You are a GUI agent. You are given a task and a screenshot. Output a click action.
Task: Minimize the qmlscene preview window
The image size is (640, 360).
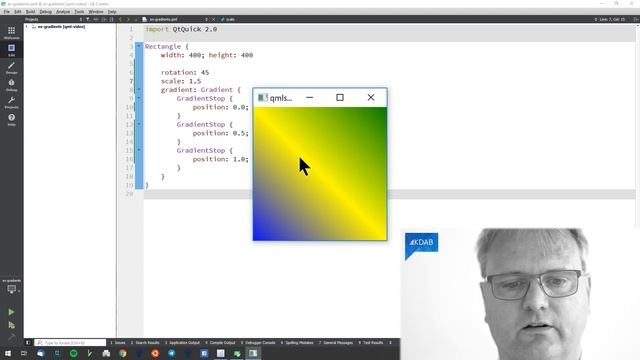(x=309, y=98)
